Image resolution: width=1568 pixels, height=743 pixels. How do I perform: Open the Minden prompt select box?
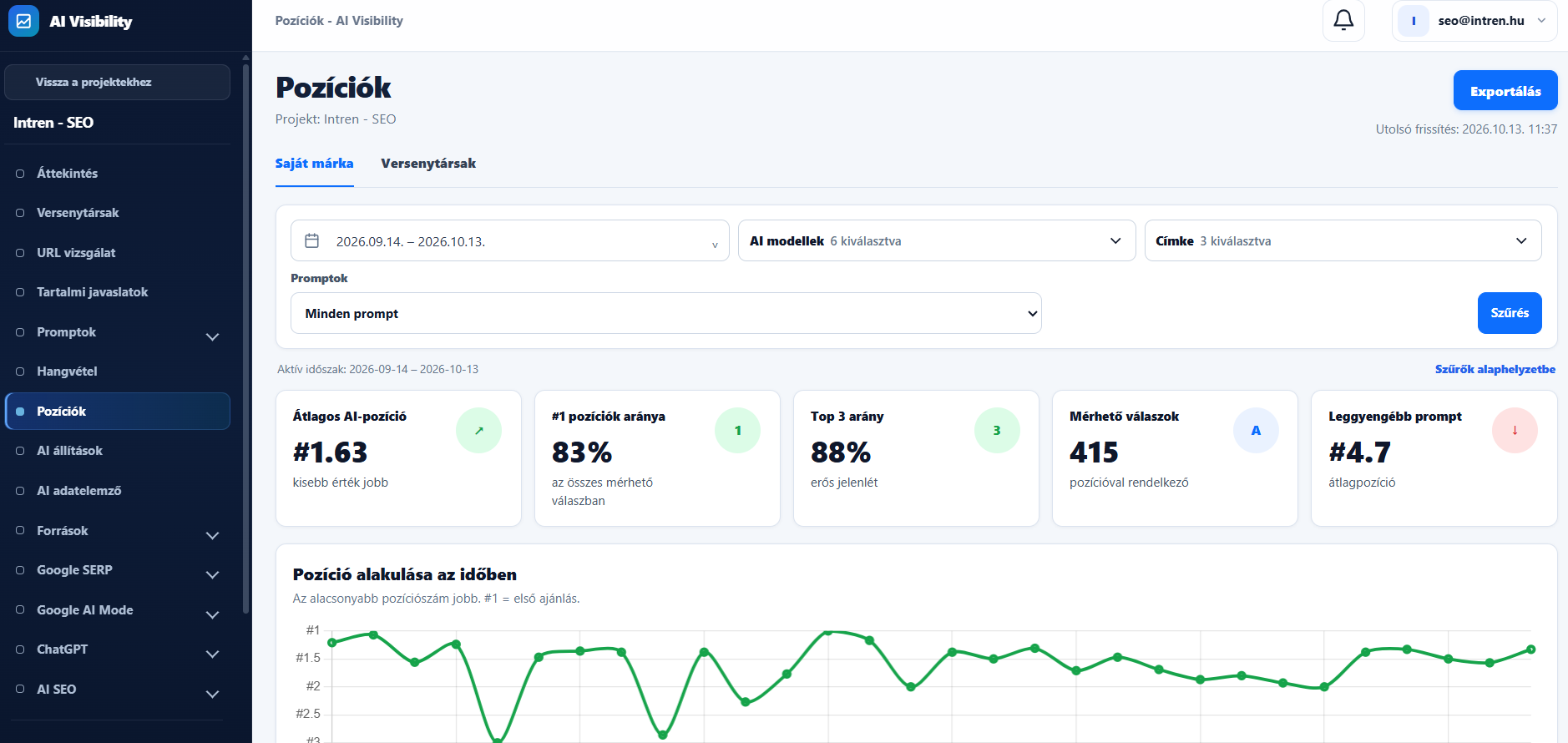click(x=666, y=313)
